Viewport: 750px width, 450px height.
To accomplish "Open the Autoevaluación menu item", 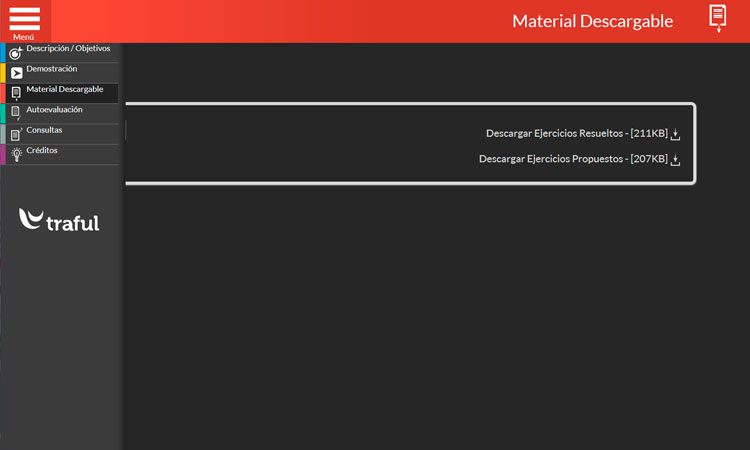I will [54, 110].
